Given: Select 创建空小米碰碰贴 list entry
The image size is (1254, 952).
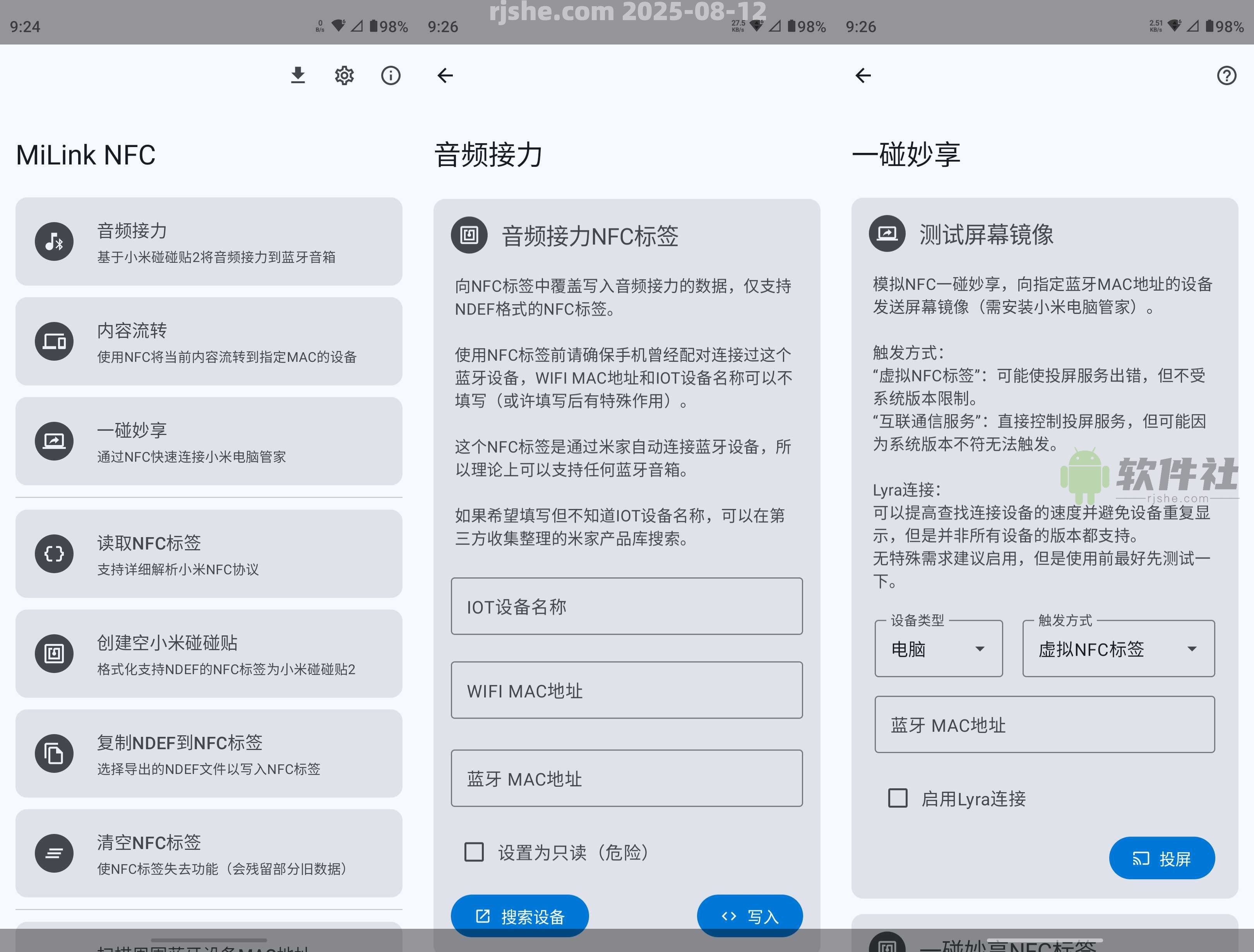Looking at the screenshot, I should 209,654.
